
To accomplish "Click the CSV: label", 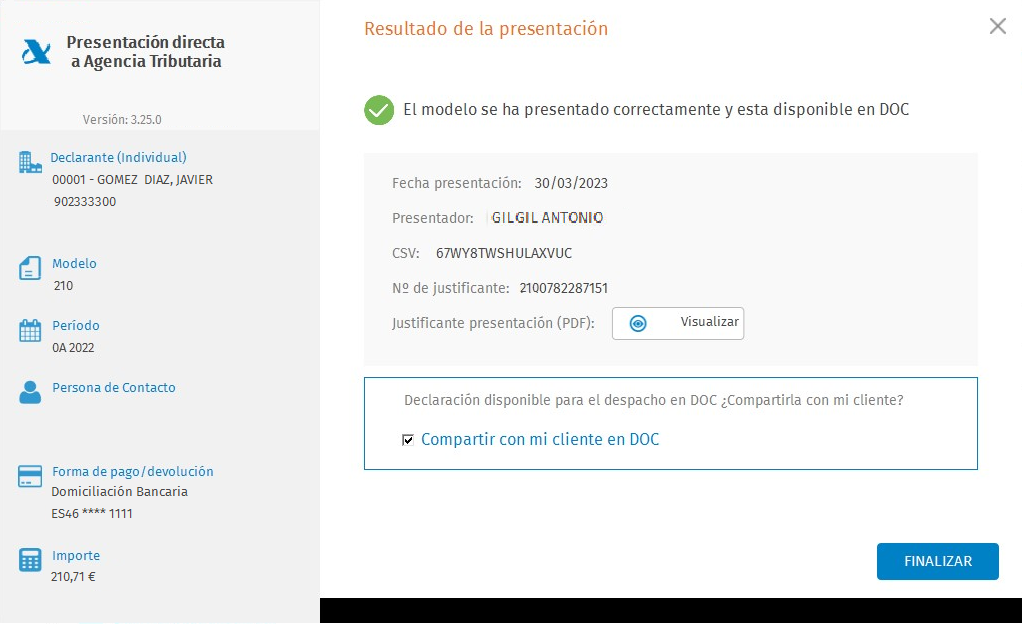I will pos(405,253).
